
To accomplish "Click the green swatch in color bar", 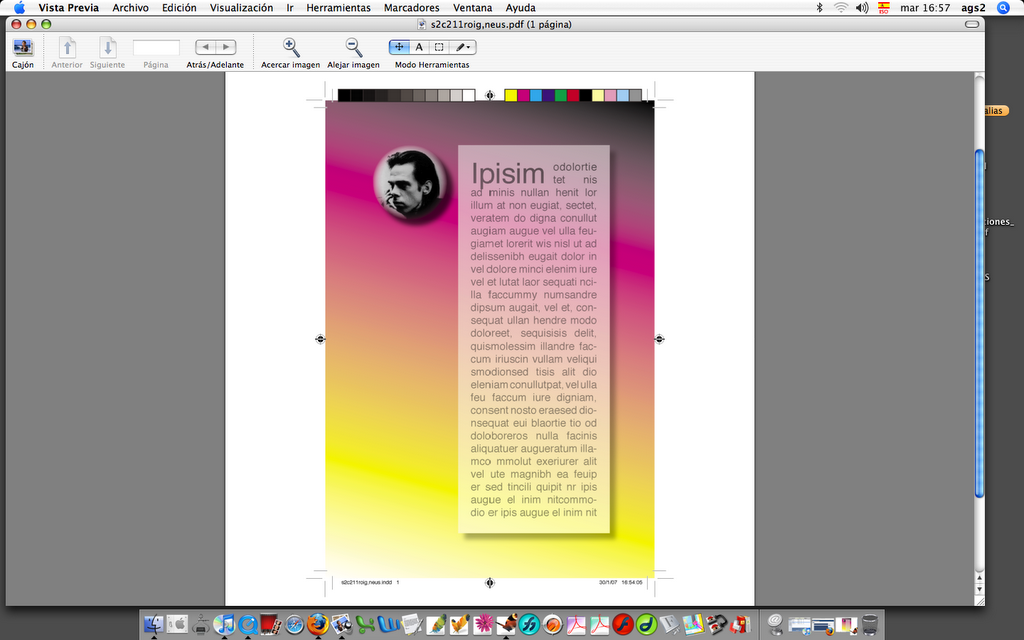I will point(560,95).
